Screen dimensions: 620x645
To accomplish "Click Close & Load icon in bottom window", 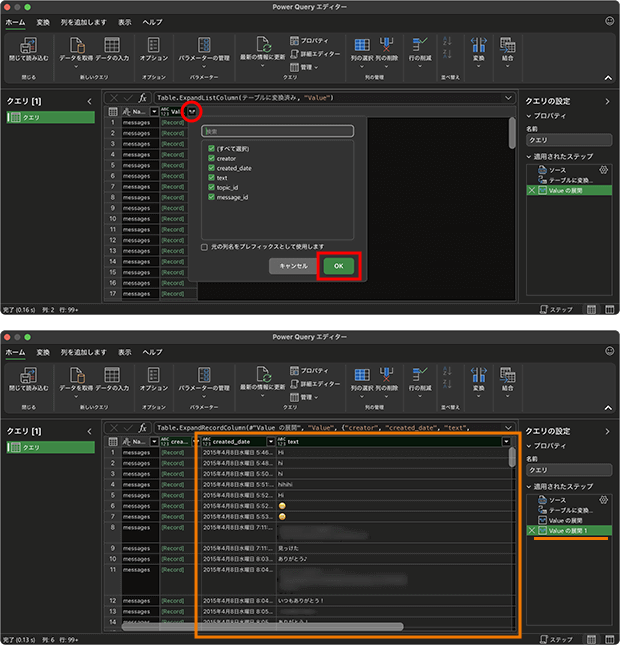I will (28, 375).
